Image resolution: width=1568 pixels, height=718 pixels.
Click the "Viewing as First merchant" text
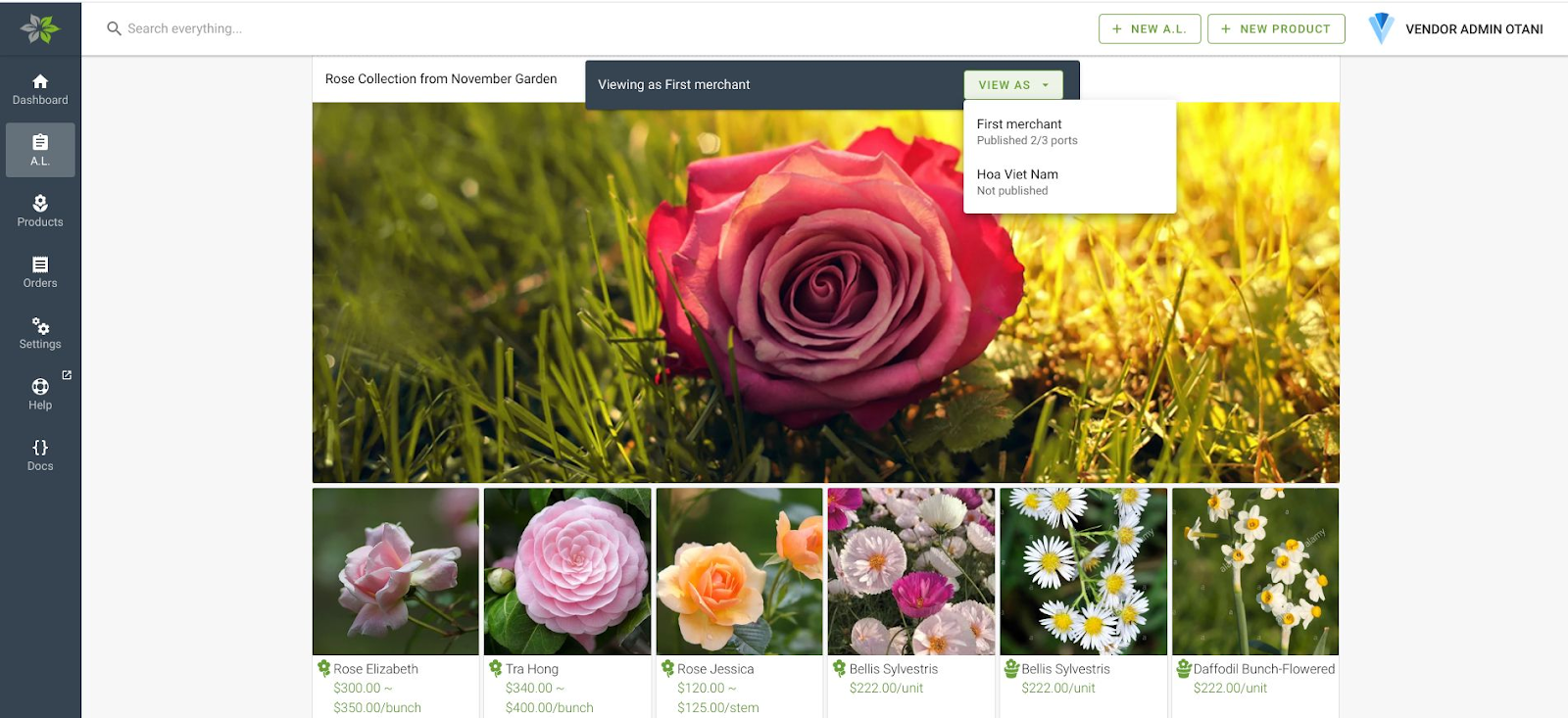pyautogui.click(x=674, y=85)
